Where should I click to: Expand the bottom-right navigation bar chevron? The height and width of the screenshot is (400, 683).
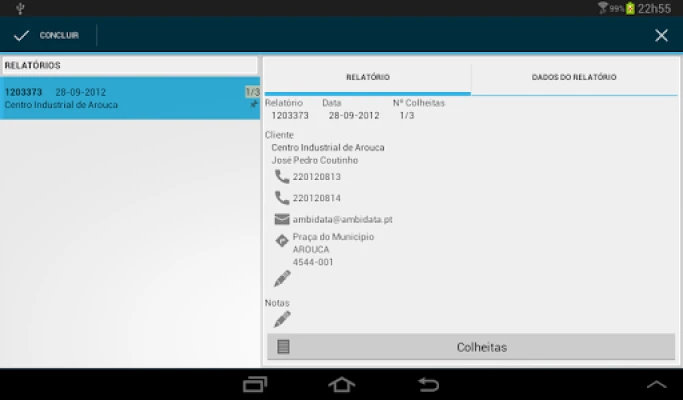(656, 384)
